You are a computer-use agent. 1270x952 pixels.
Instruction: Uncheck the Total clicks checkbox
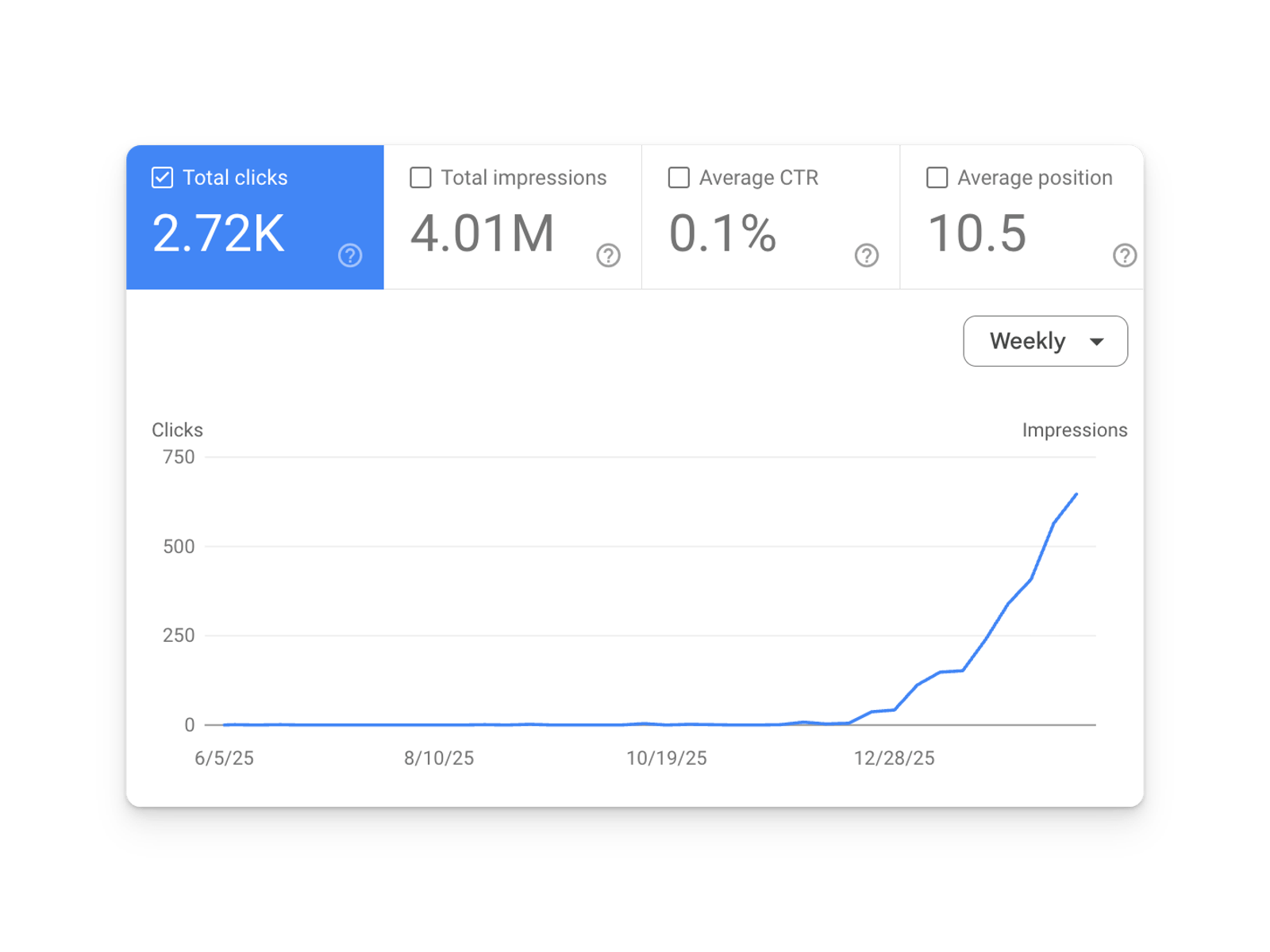pyautogui.click(x=162, y=178)
